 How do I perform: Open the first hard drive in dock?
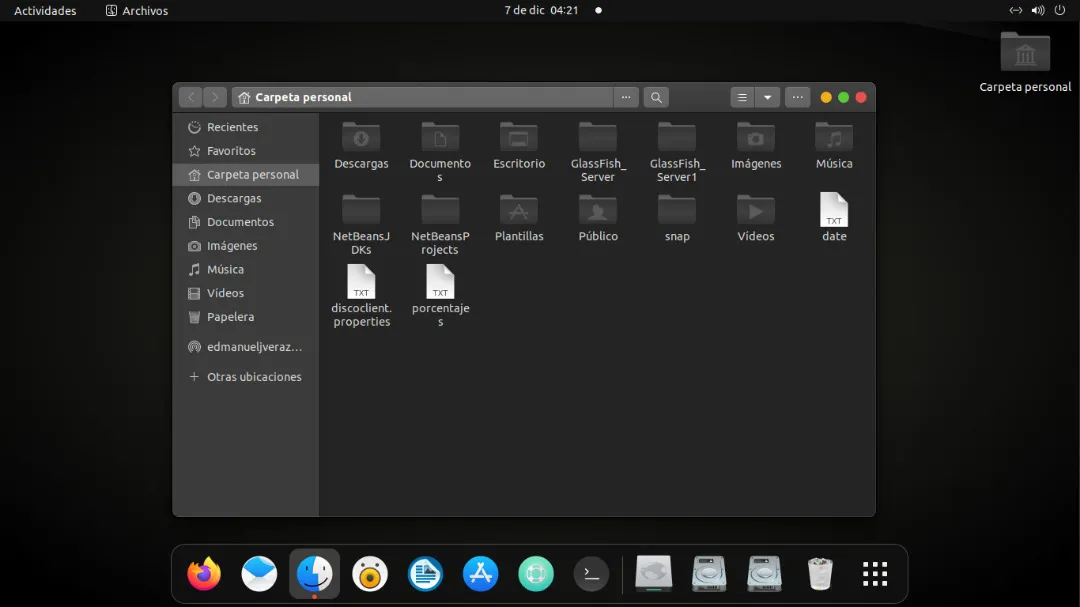709,573
